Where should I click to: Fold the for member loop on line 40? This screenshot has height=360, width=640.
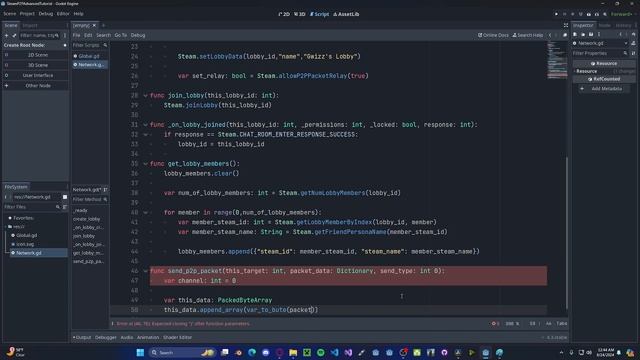pyautogui.click(x=145, y=212)
